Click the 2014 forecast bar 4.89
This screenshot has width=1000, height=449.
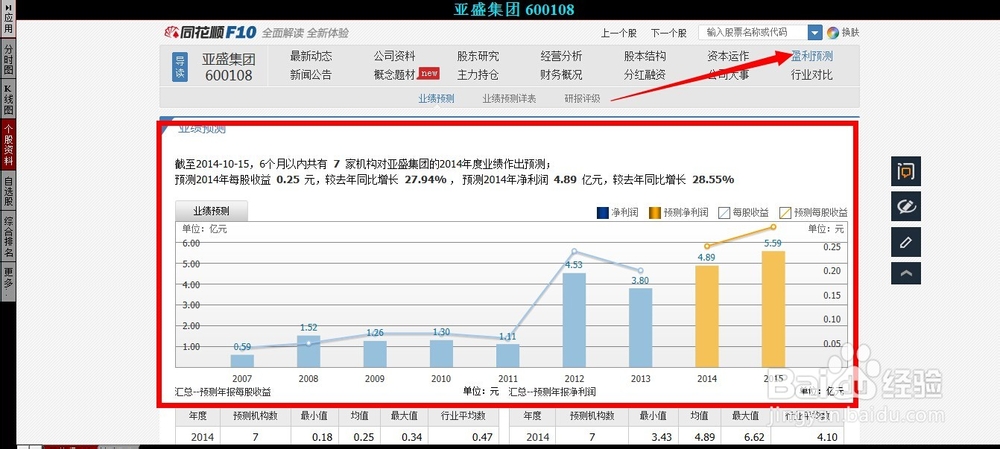(707, 316)
